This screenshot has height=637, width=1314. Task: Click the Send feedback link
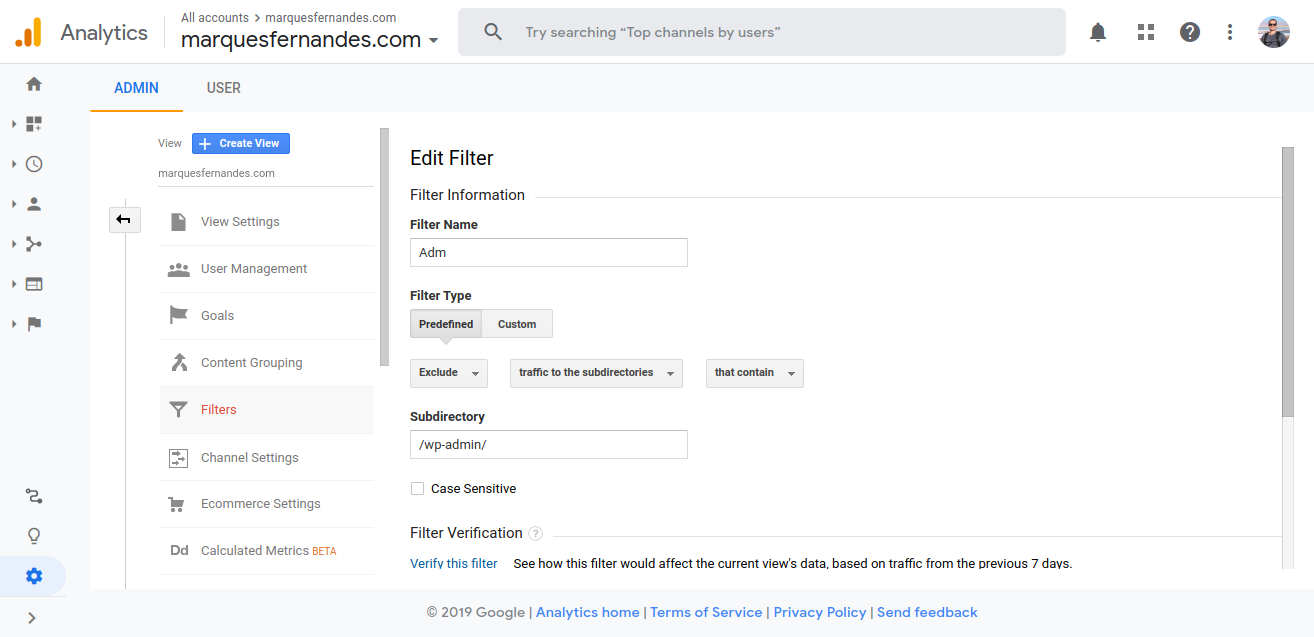[927, 612]
